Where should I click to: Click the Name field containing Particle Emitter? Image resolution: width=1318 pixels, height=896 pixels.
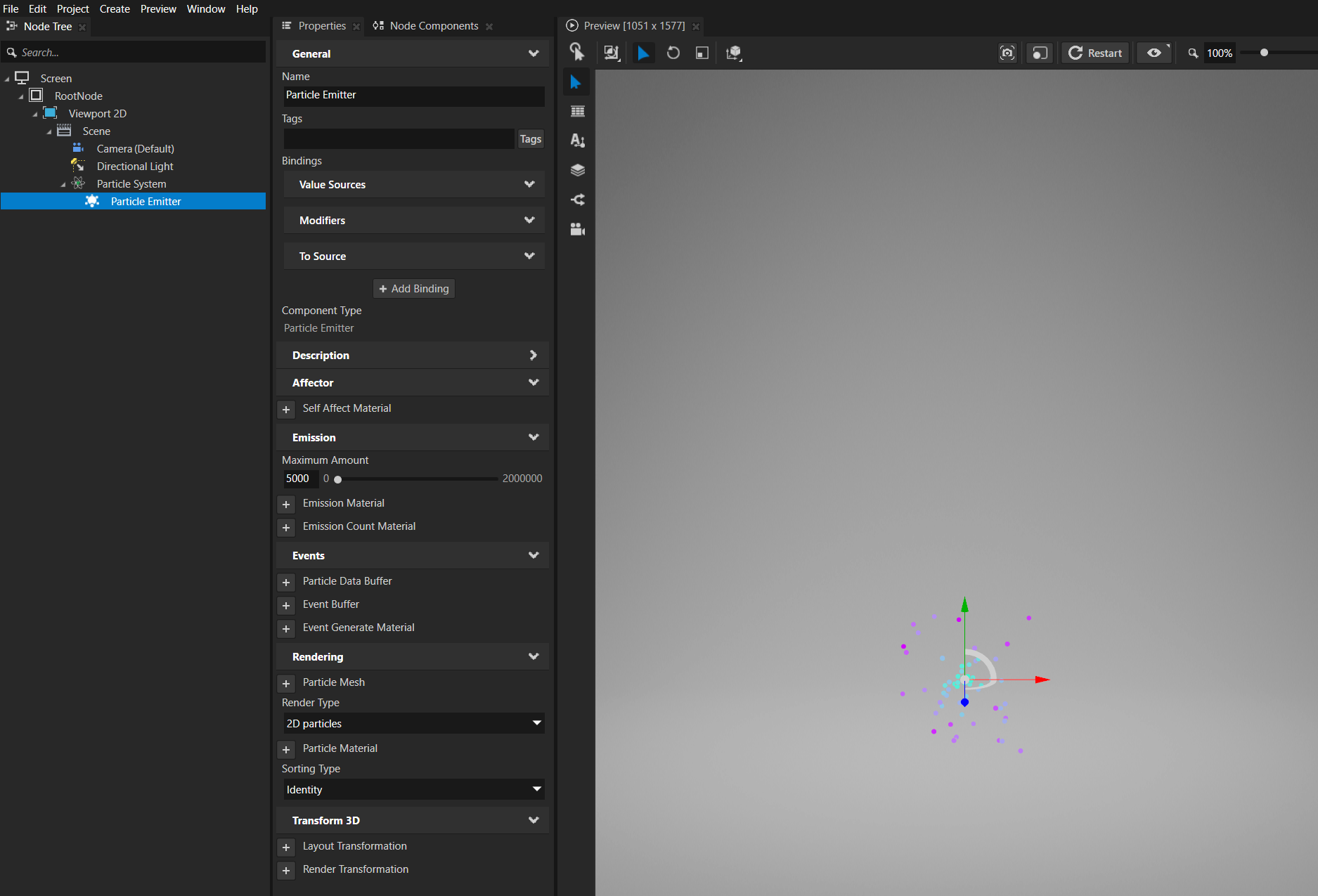413,96
